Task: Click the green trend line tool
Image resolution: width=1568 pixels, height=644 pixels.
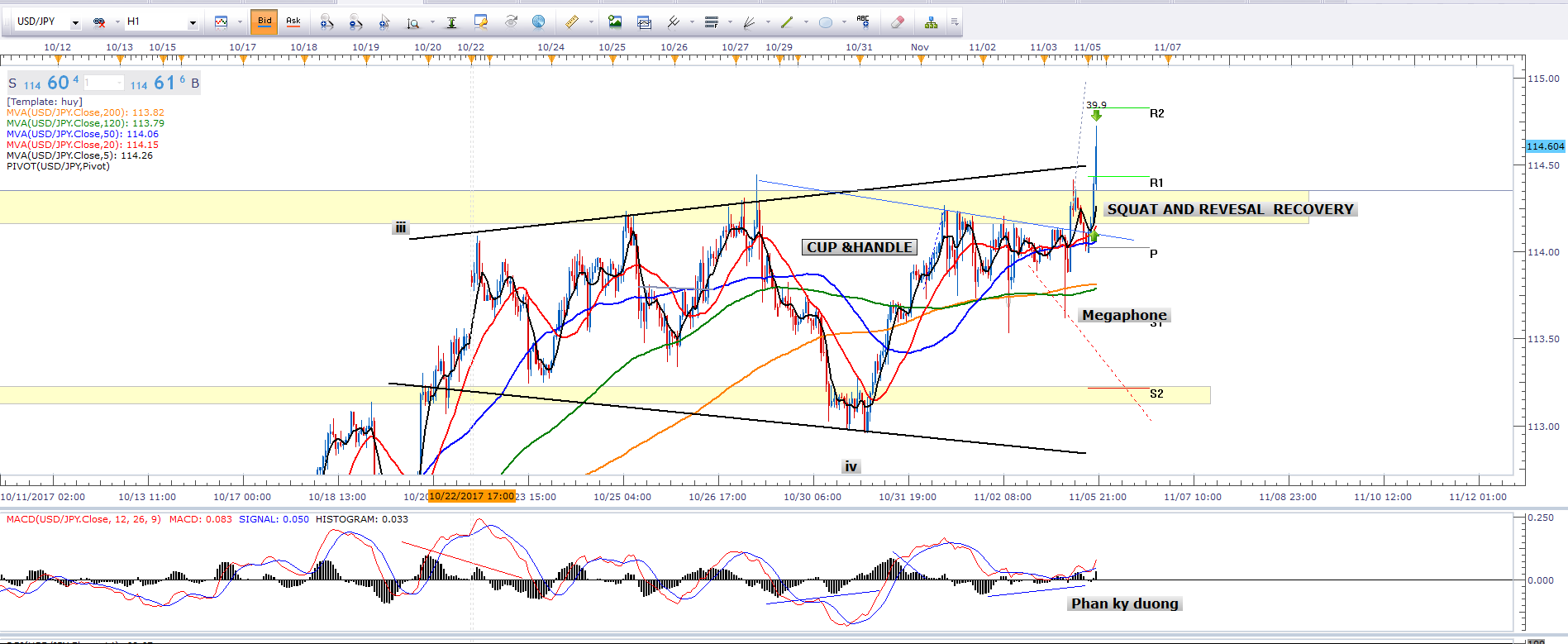Action: coord(787,22)
